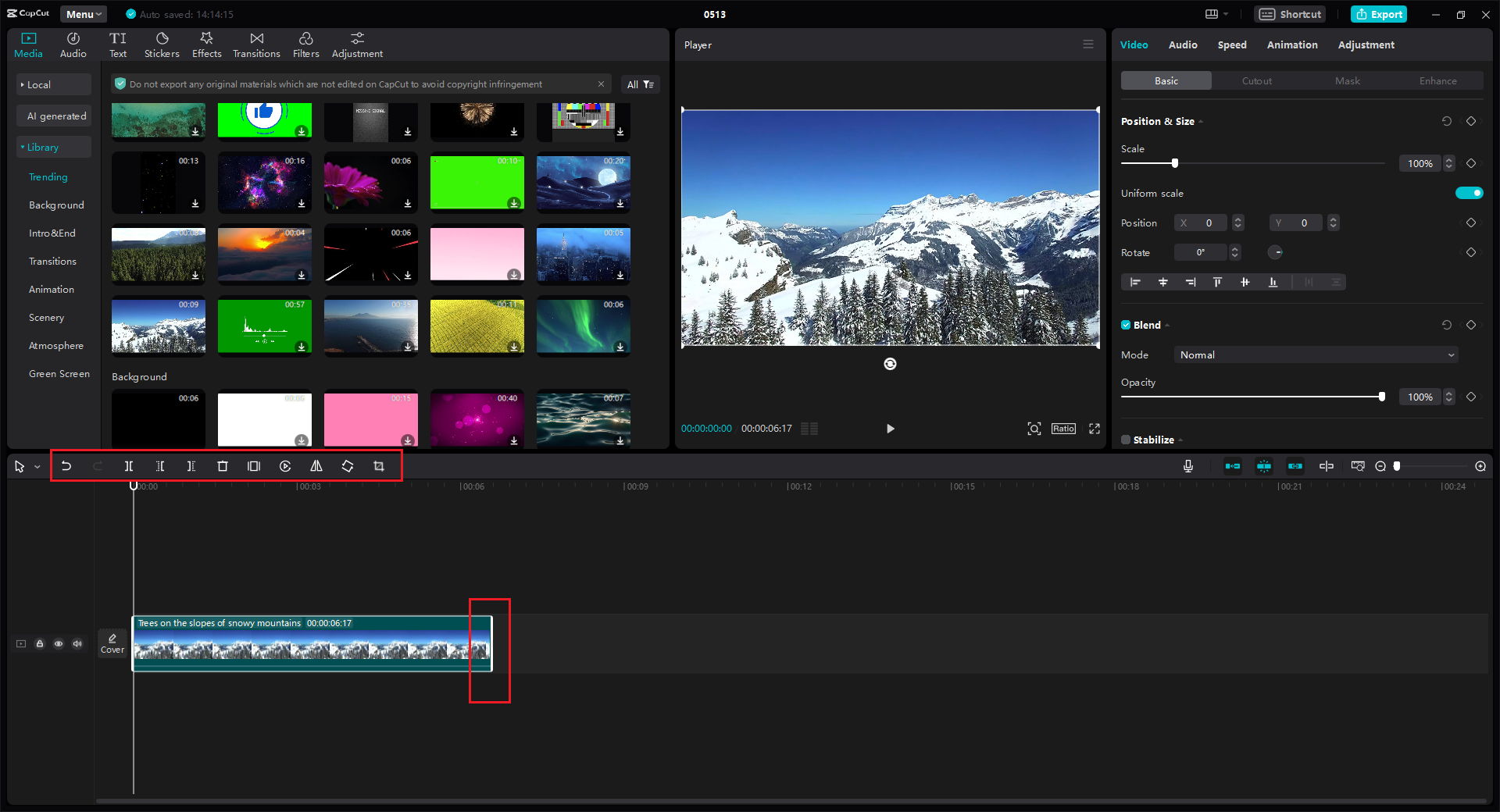Enable the Stabilize checkbox

tap(1126, 440)
